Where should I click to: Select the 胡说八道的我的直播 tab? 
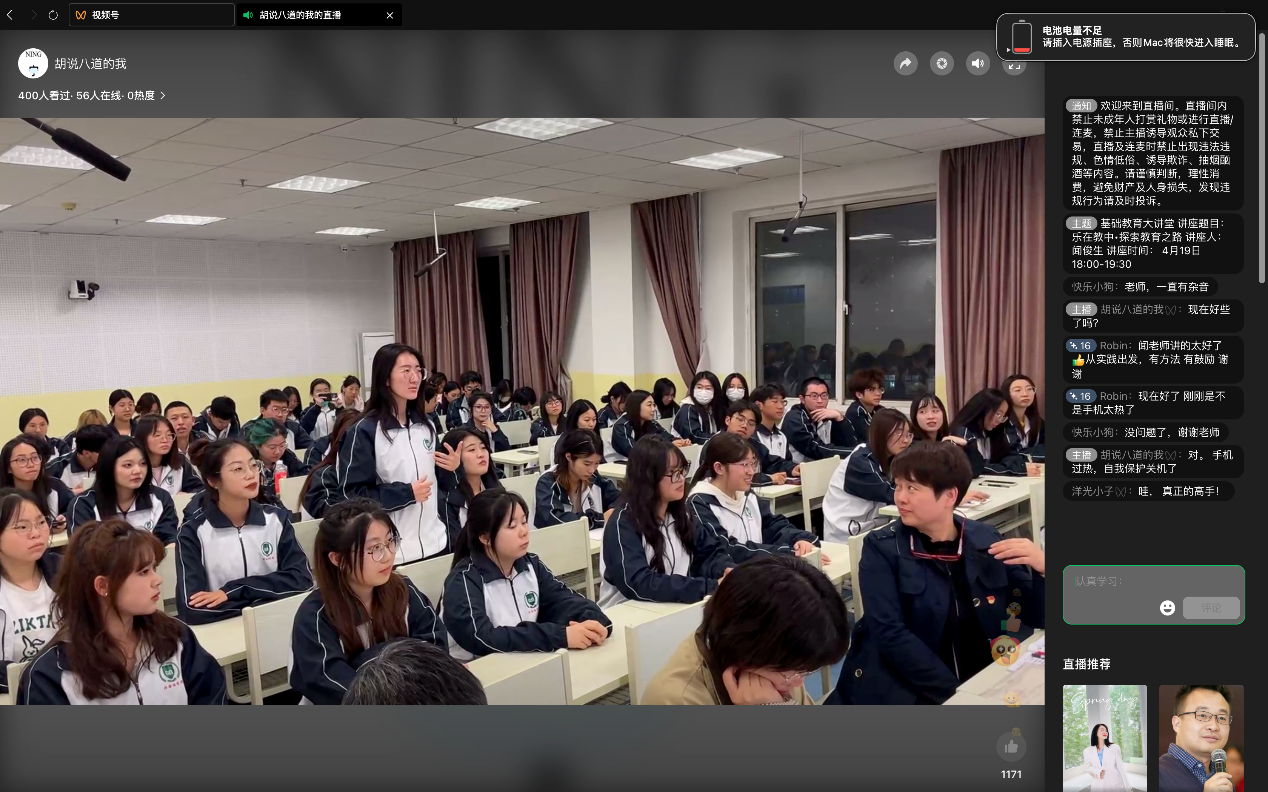318,15
